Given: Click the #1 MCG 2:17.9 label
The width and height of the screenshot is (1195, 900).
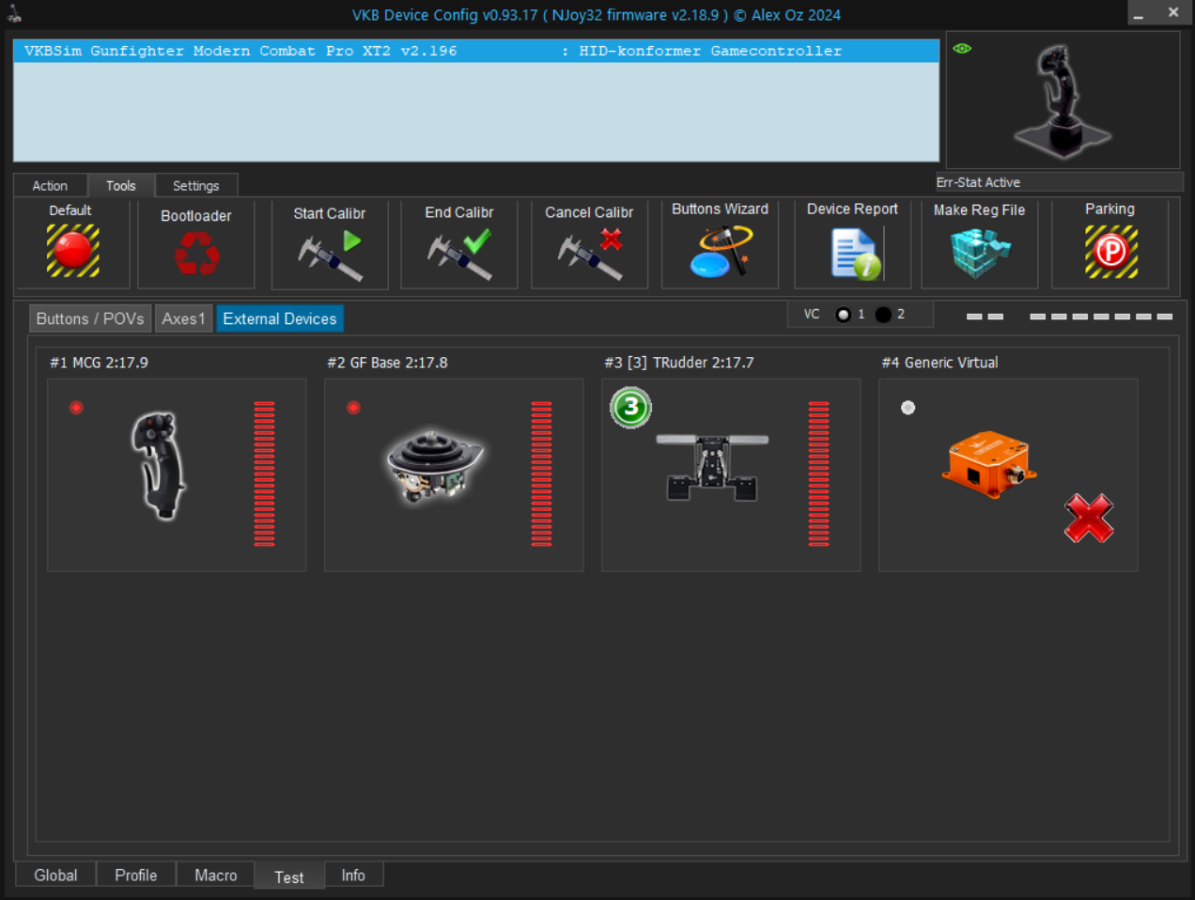Looking at the screenshot, I should point(99,363).
